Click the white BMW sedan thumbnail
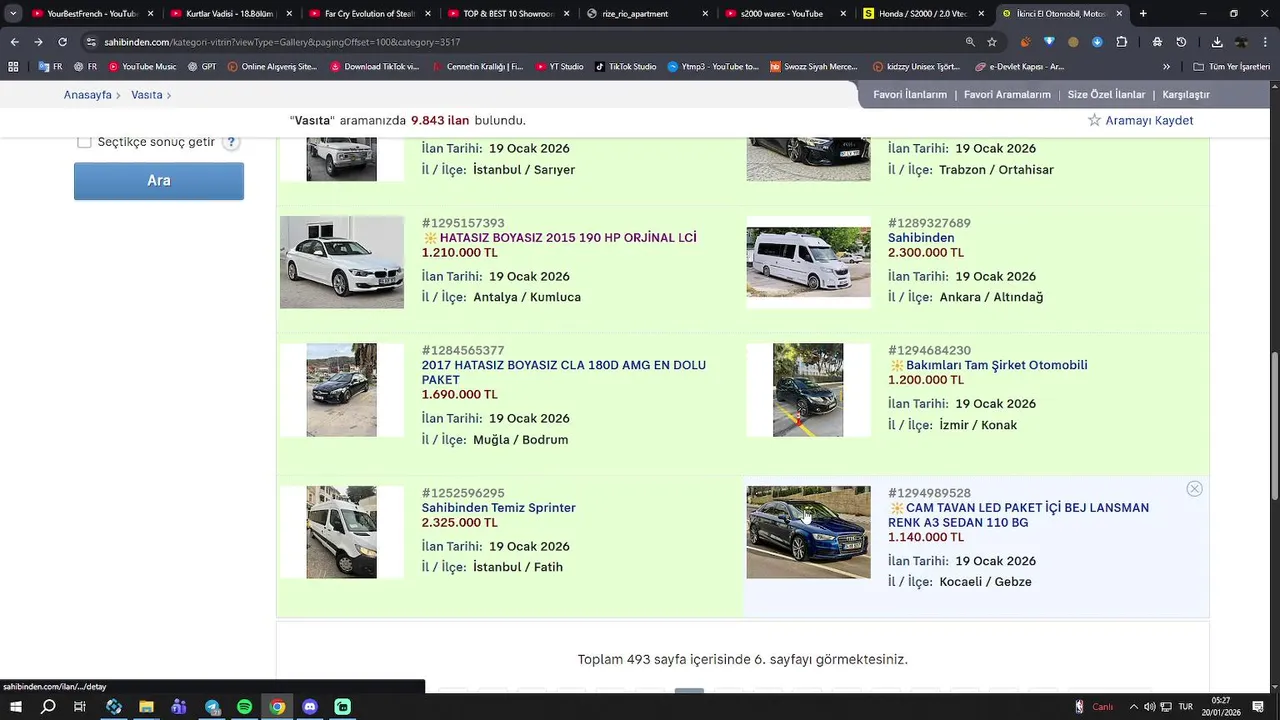Screen dimensions: 1280x720 click(x=342, y=262)
